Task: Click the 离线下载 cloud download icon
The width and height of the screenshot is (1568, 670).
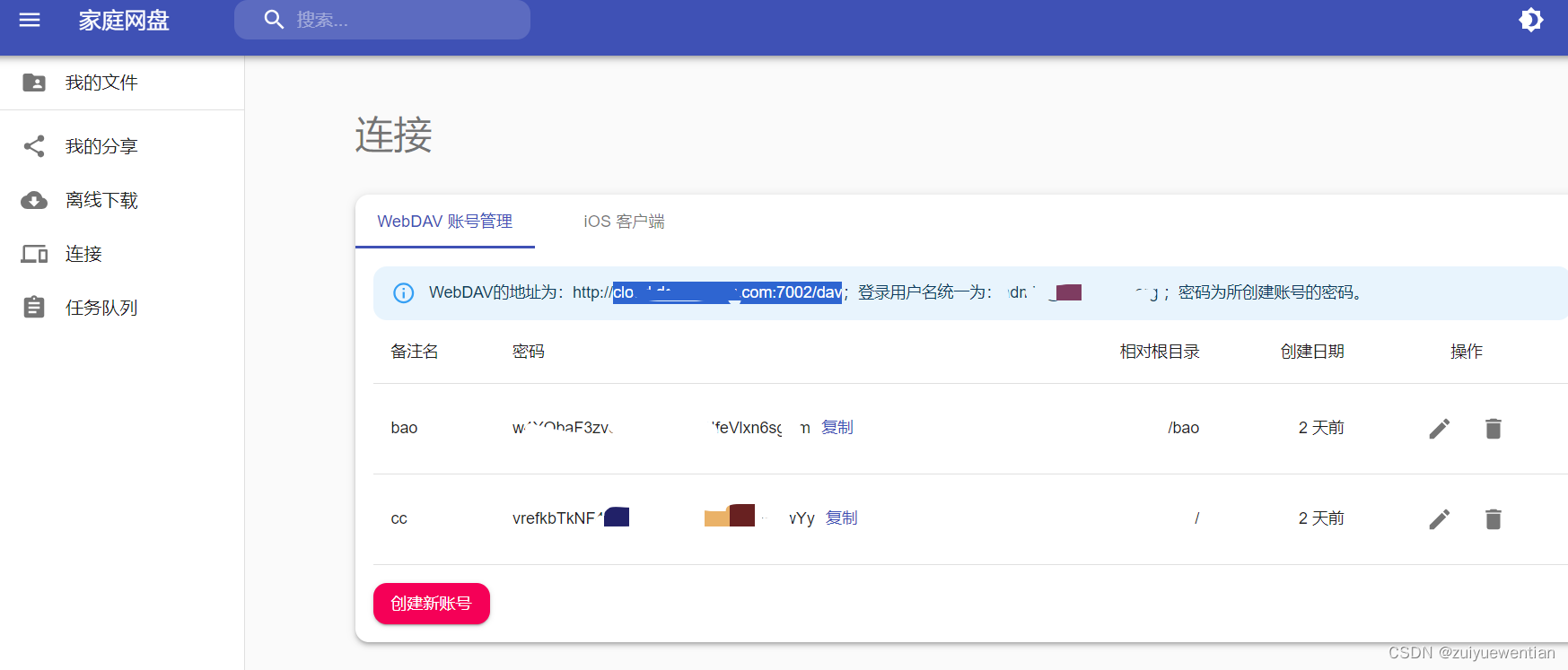Action: 34,200
